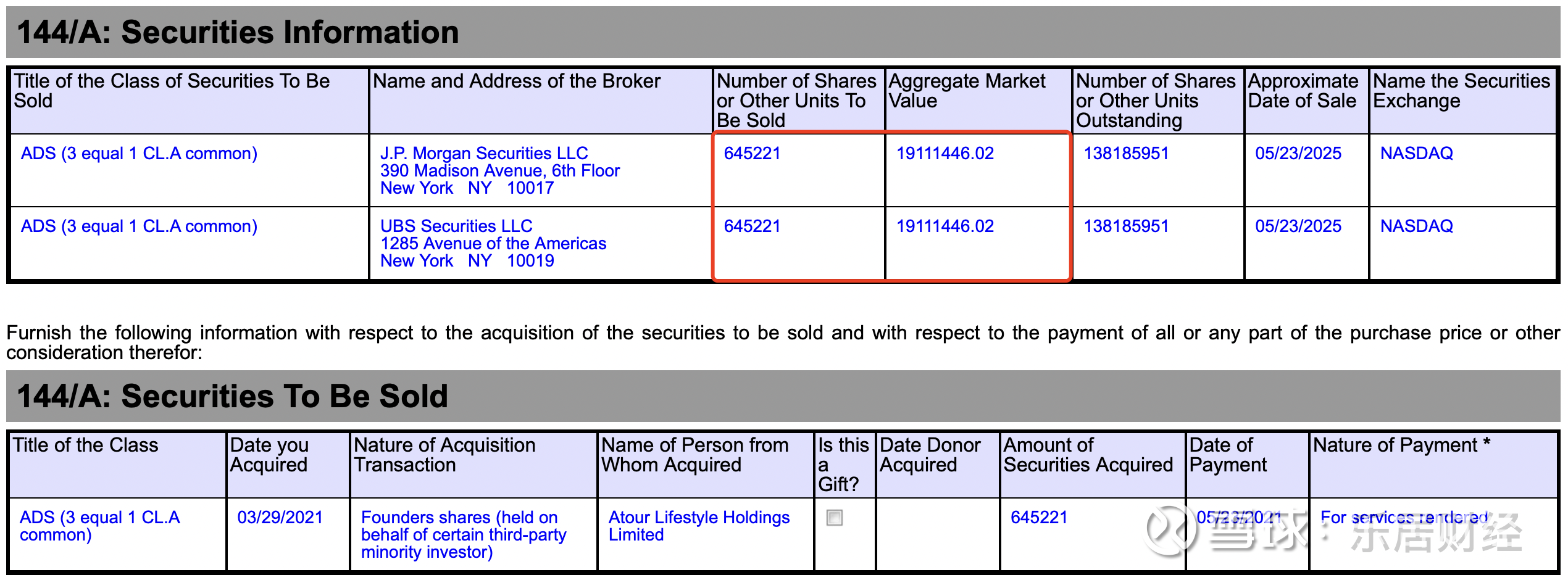1568x580 pixels.
Task: Click UBS Securities LLC broker name
Action: pyautogui.click(x=456, y=226)
